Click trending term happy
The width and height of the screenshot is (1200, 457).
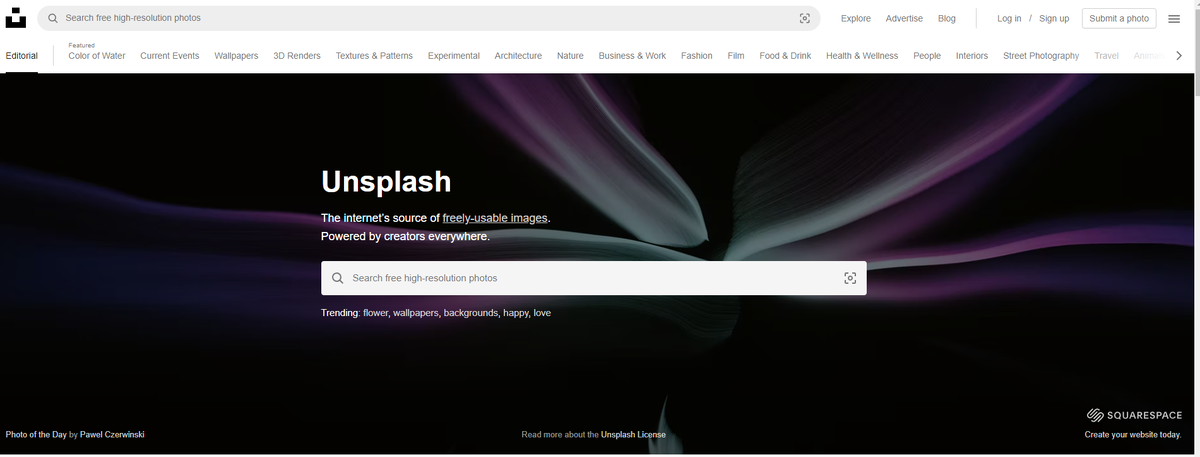(x=515, y=313)
